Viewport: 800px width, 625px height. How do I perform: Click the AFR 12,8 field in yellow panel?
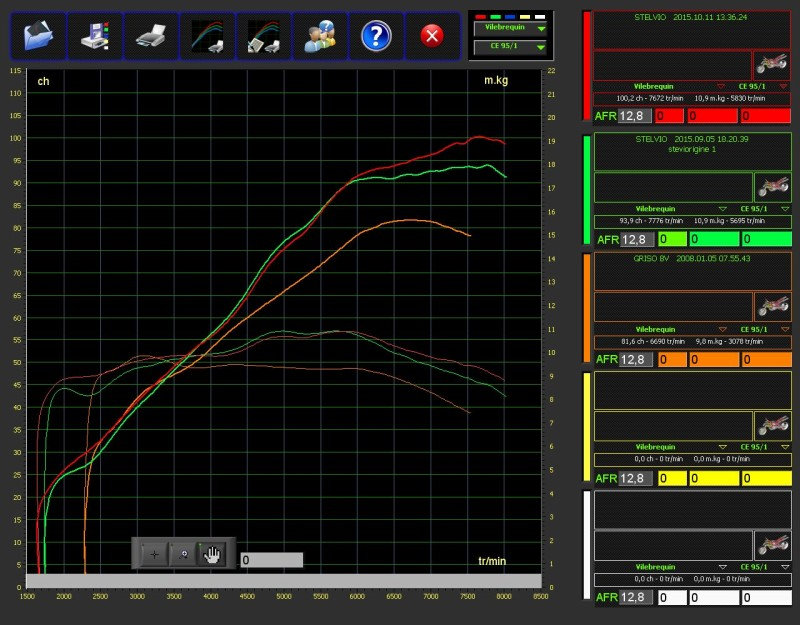(631, 478)
